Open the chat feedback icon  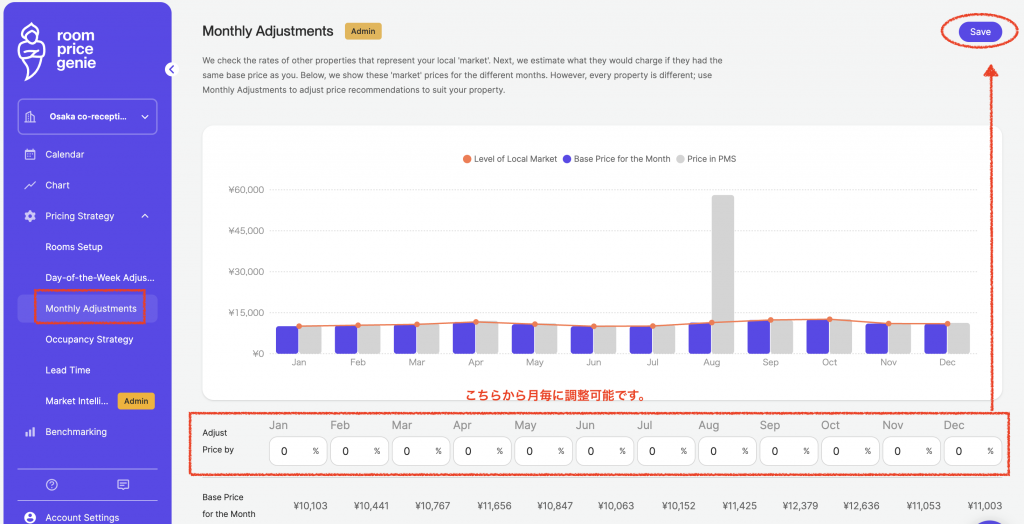pyautogui.click(x=123, y=485)
